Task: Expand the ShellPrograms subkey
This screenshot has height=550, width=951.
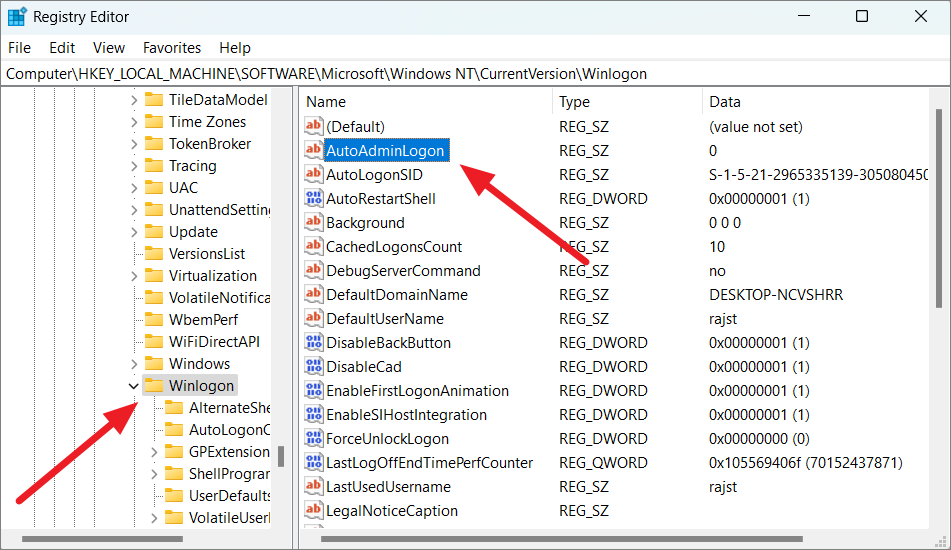Action: [154, 474]
